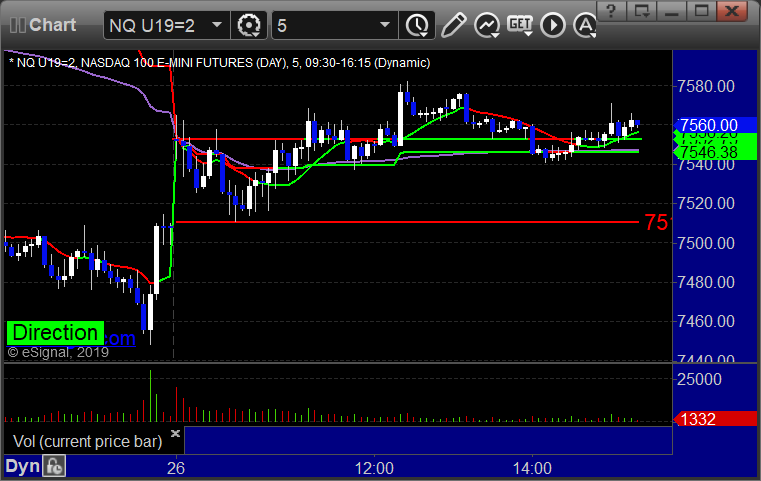Open the chart type line-graph icon
The width and height of the screenshot is (761, 481).
pos(487,25)
